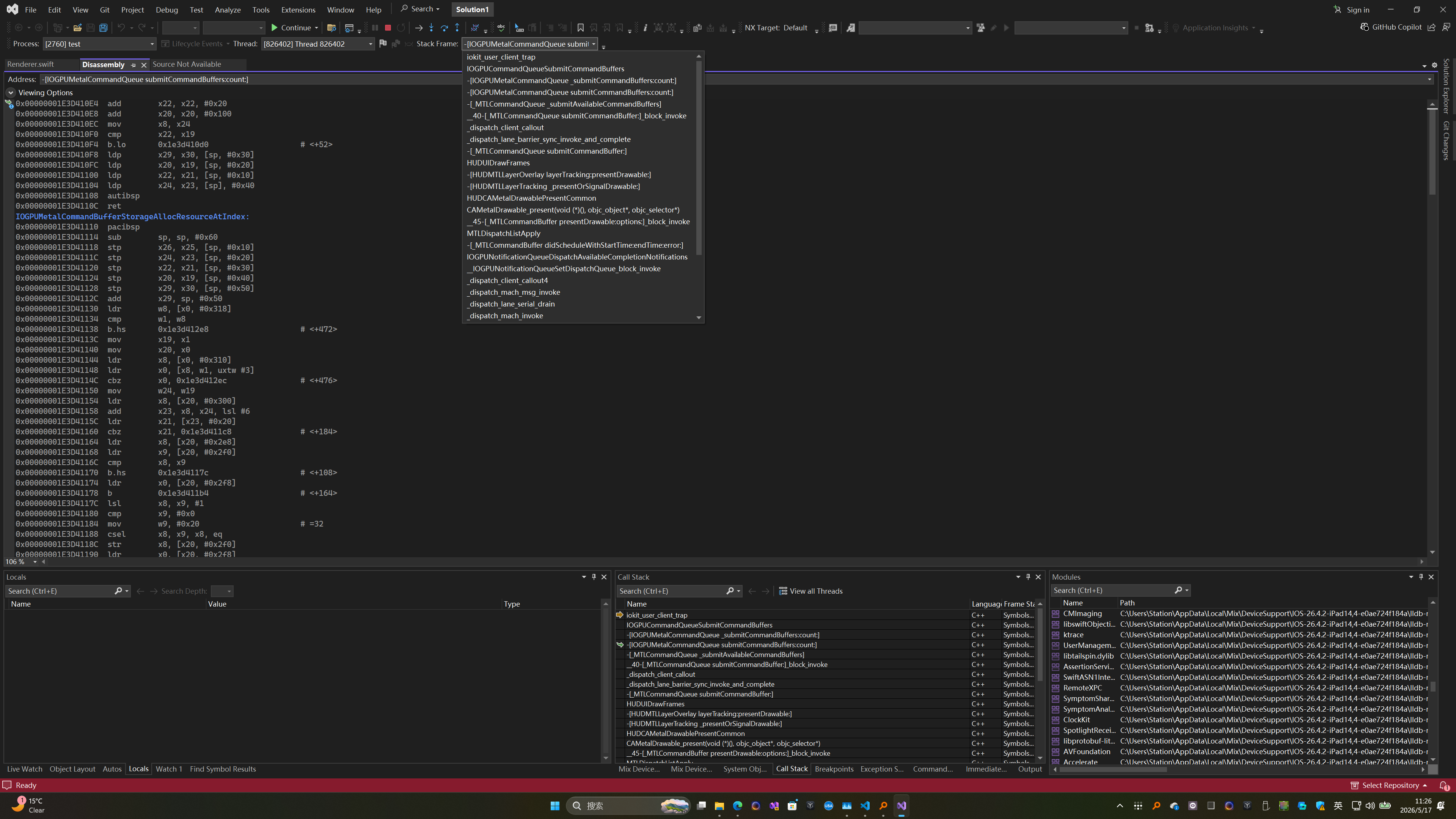Image resolution: width=1456 pixels, height=819 pixels.
Task: Click the Step Into icon
Action: pos(431,28)
